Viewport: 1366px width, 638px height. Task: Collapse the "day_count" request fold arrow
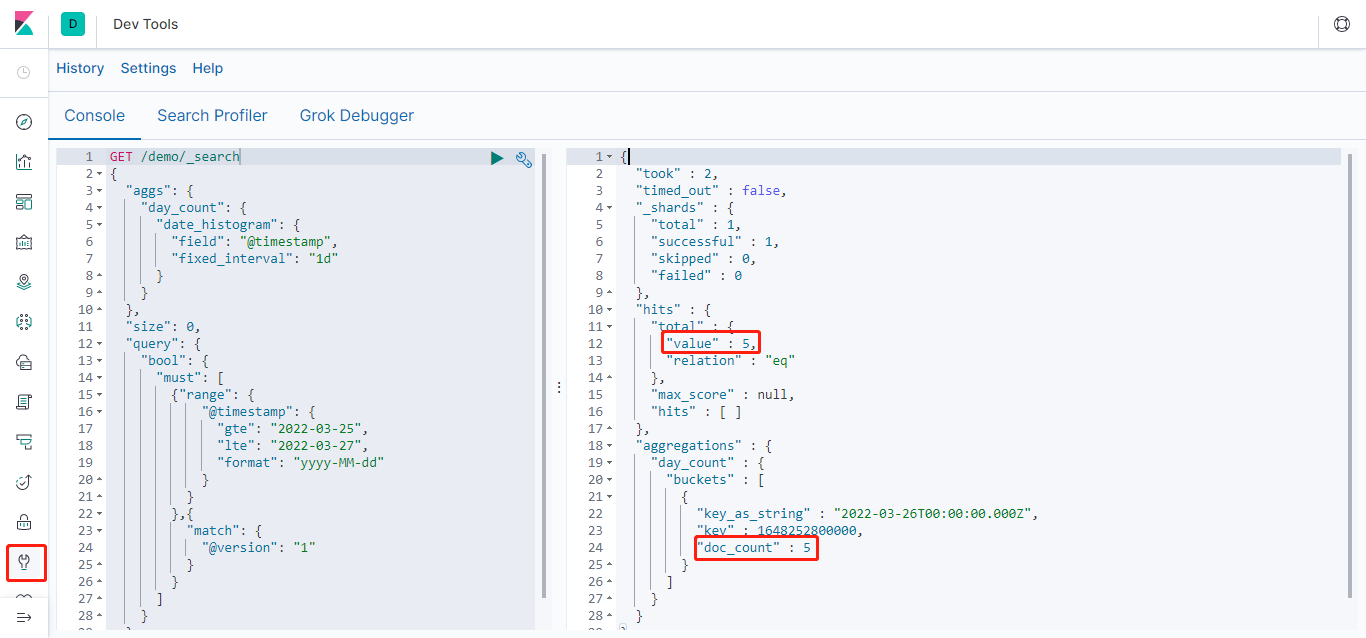99,208
